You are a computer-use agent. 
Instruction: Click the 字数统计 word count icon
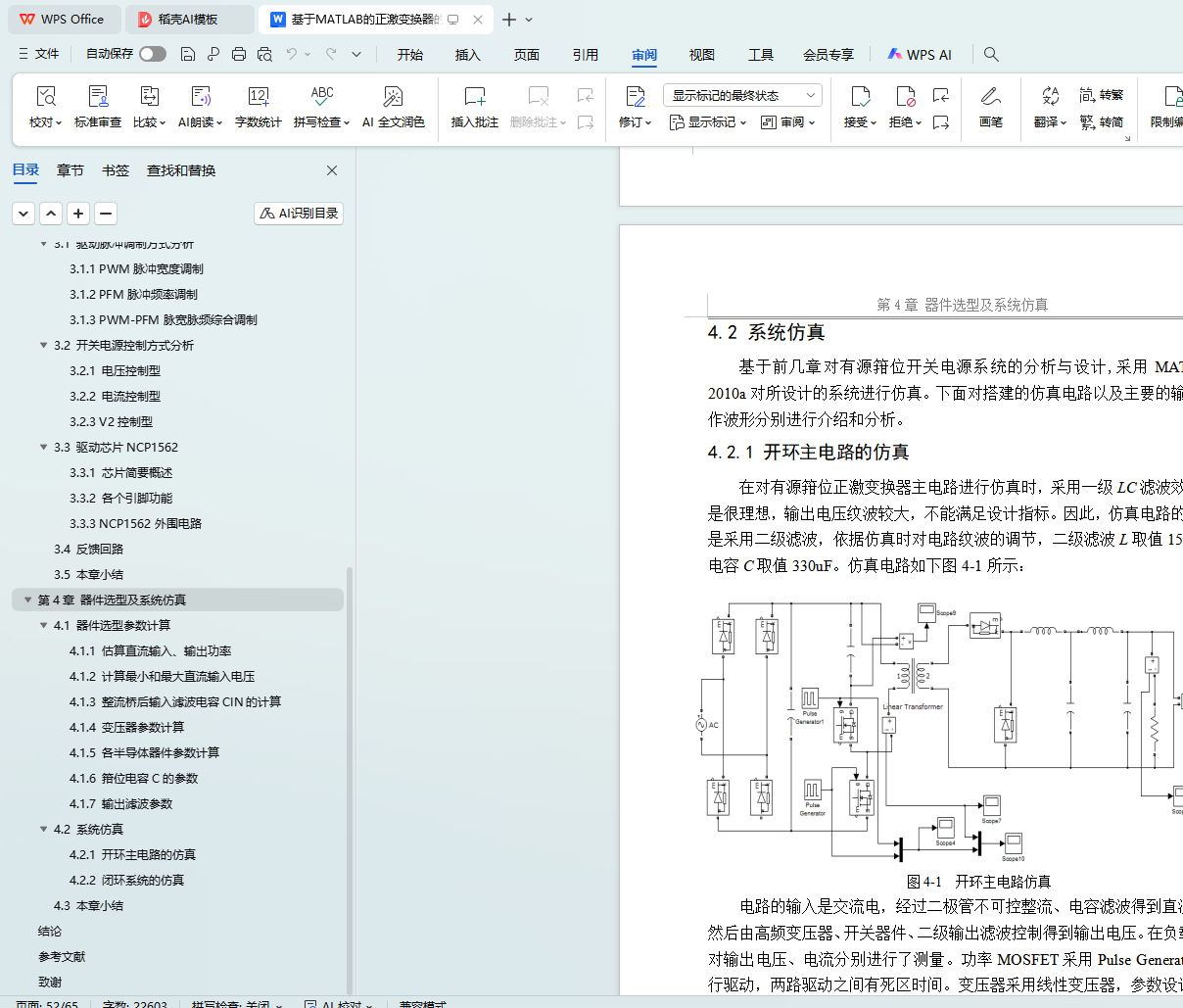258,97
